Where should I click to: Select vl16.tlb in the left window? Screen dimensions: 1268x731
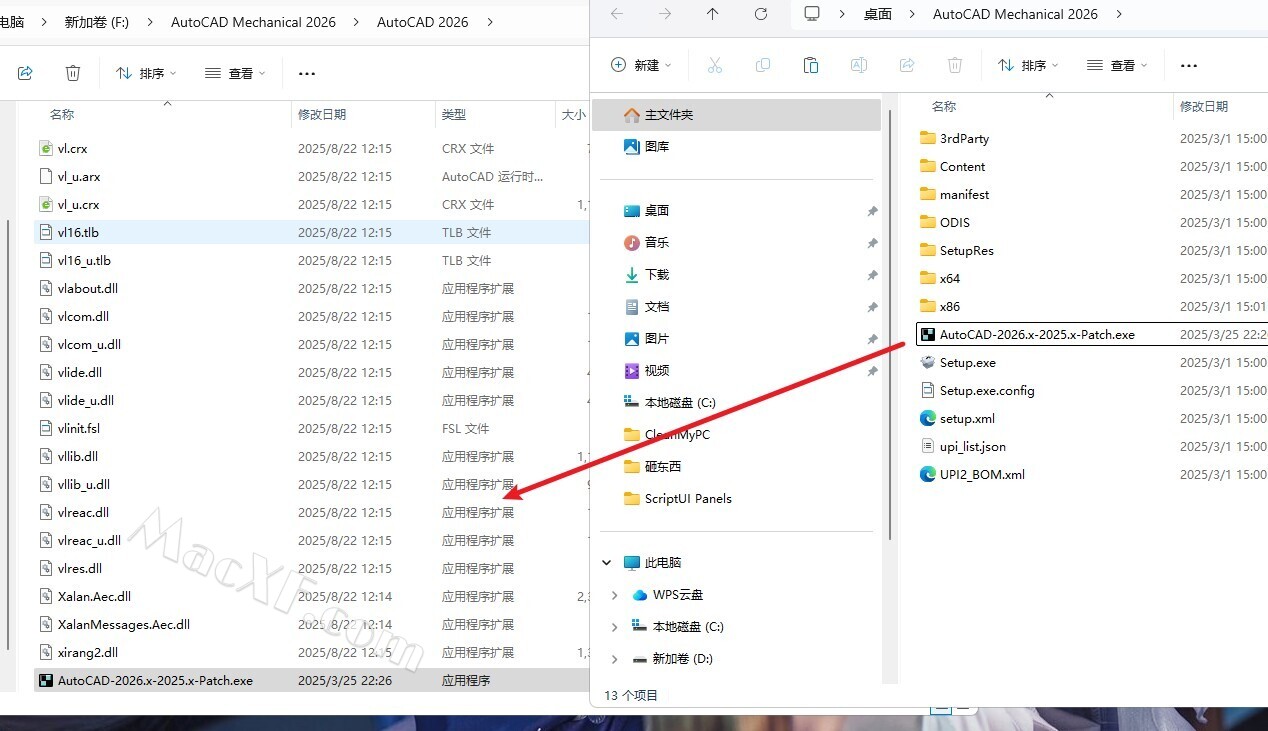coord(311,233)
